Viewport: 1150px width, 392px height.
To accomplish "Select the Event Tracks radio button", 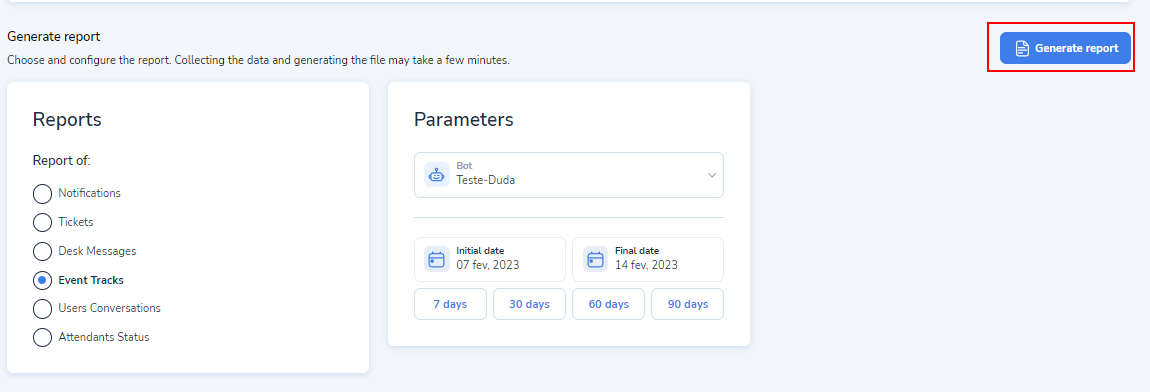I will tap(43, 280).
